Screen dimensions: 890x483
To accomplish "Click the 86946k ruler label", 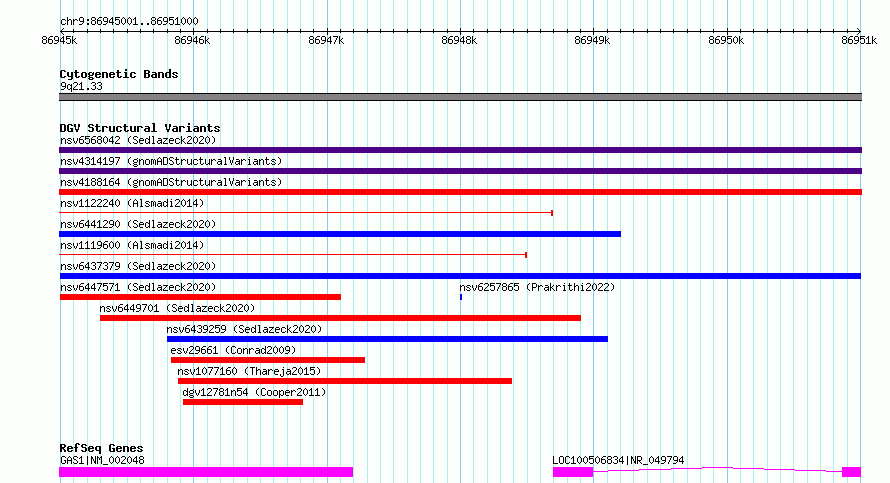I will pos(192,40).
